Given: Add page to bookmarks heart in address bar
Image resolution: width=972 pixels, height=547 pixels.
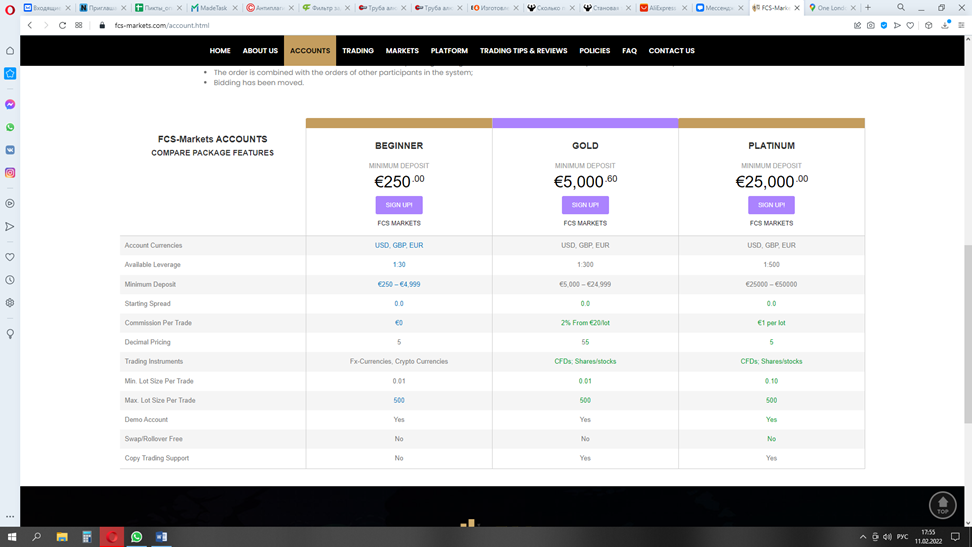Looking at the screenshot, I should (x=910, y=25).
